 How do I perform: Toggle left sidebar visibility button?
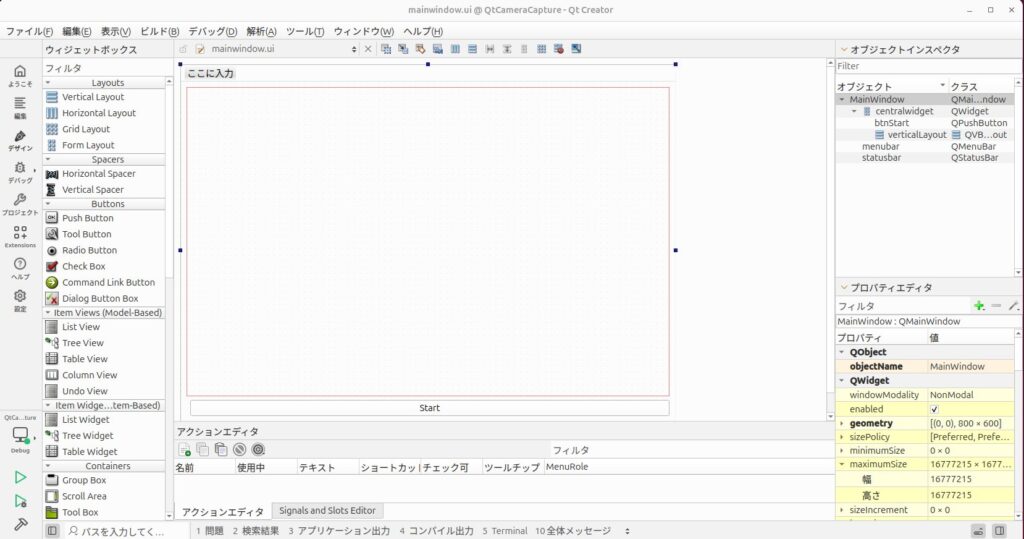[53, 531]
